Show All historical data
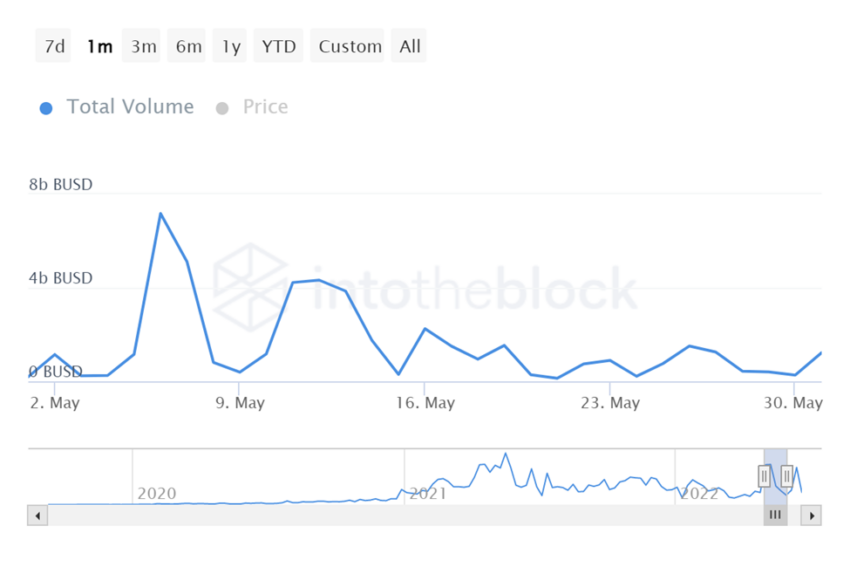Image resolution: width=850 pixels, height=567 pixels. click(x=410, y=46)
